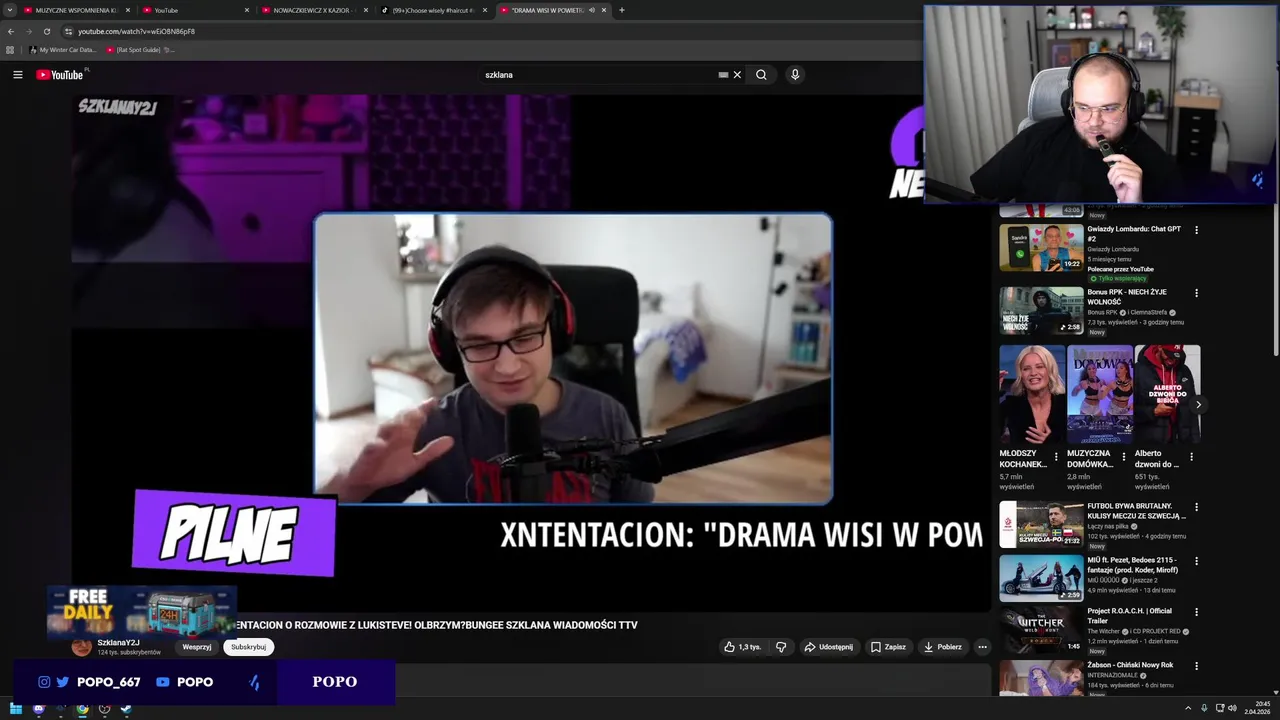Start voice search with the microphone icon
Screen dimensions: 1280x720
[795, 75]
